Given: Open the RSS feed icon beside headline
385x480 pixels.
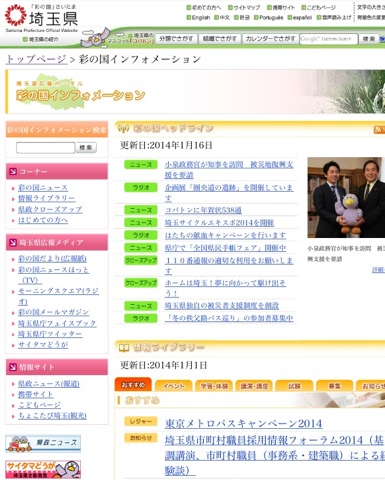Looking at the screenshot, I should coord(379,130).
